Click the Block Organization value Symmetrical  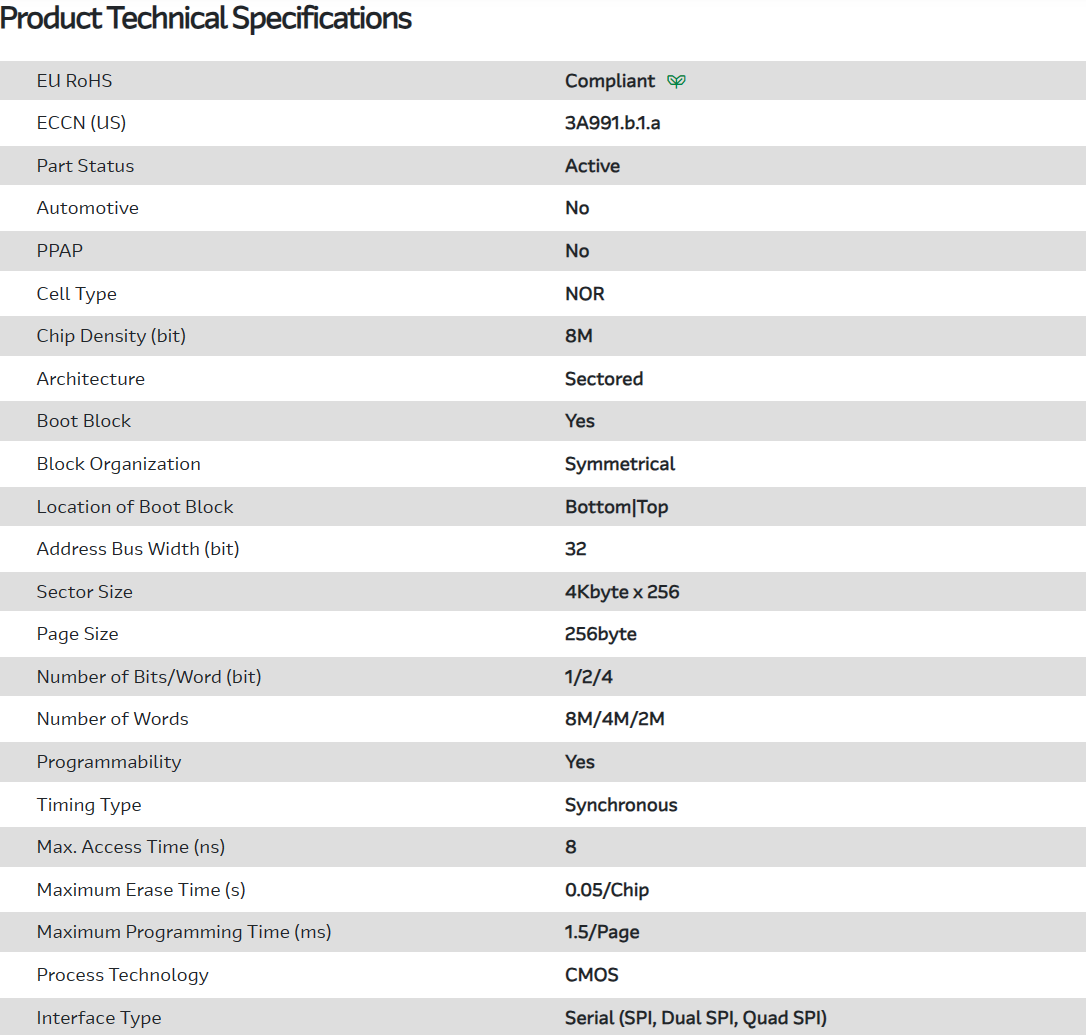[620, 464]
